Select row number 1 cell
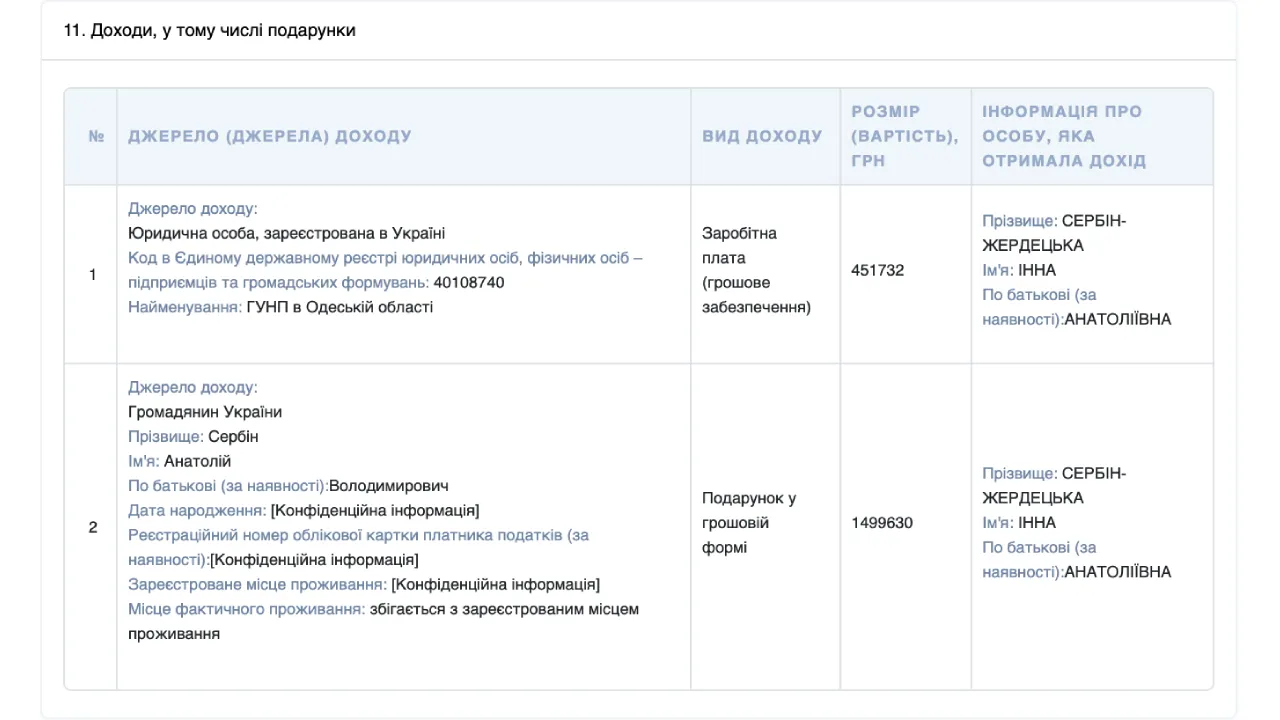The height and width of the screenshot is (720, 1280). 93,274
